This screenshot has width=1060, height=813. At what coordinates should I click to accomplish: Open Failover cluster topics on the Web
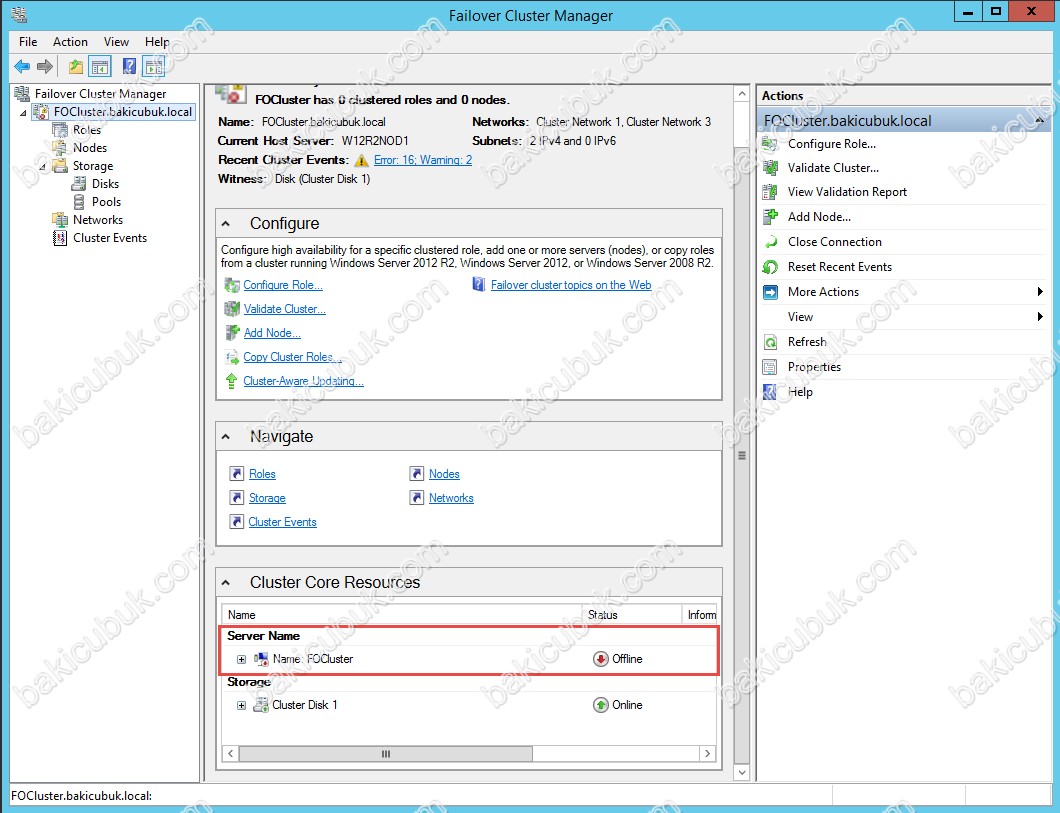click(571, 285)
